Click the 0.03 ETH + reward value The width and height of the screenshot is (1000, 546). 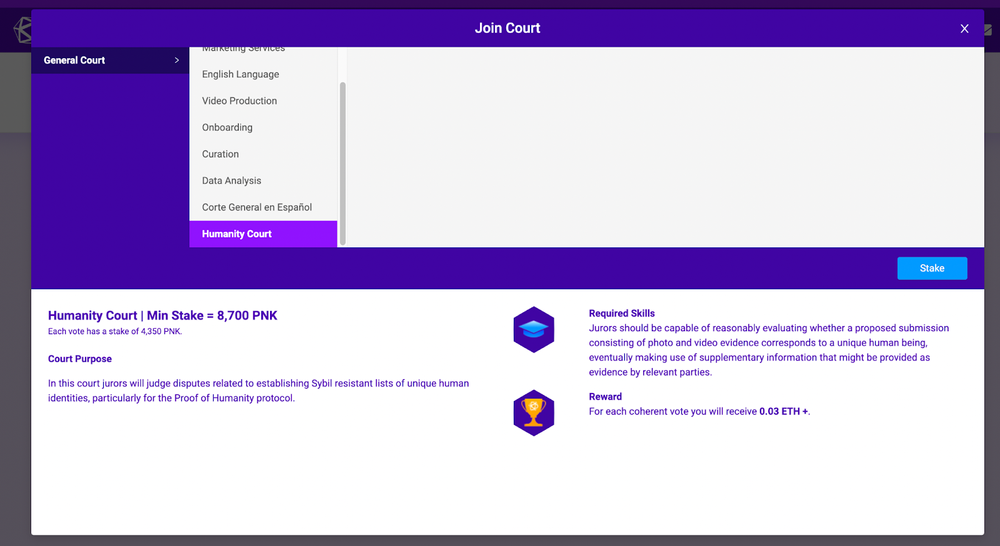point(783,411)
